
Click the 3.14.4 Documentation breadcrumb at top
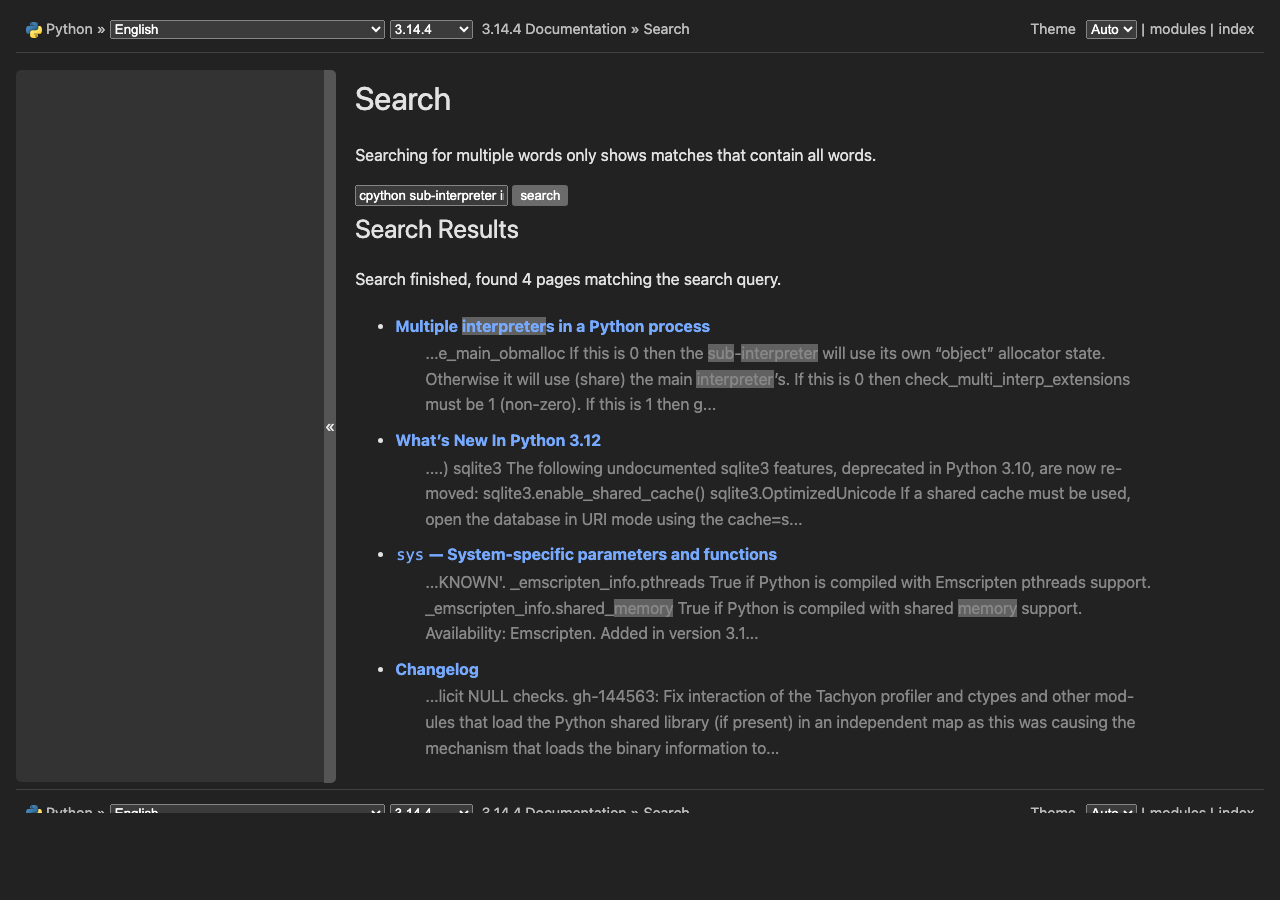tap(554, 30)
